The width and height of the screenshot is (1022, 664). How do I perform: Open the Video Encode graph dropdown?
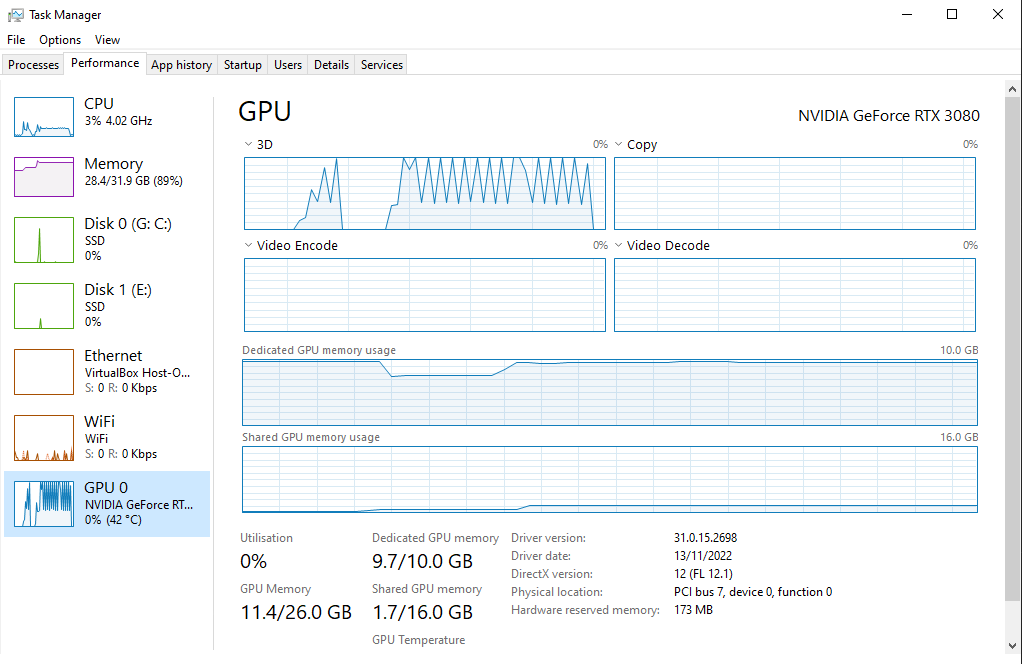coord(248,245)
